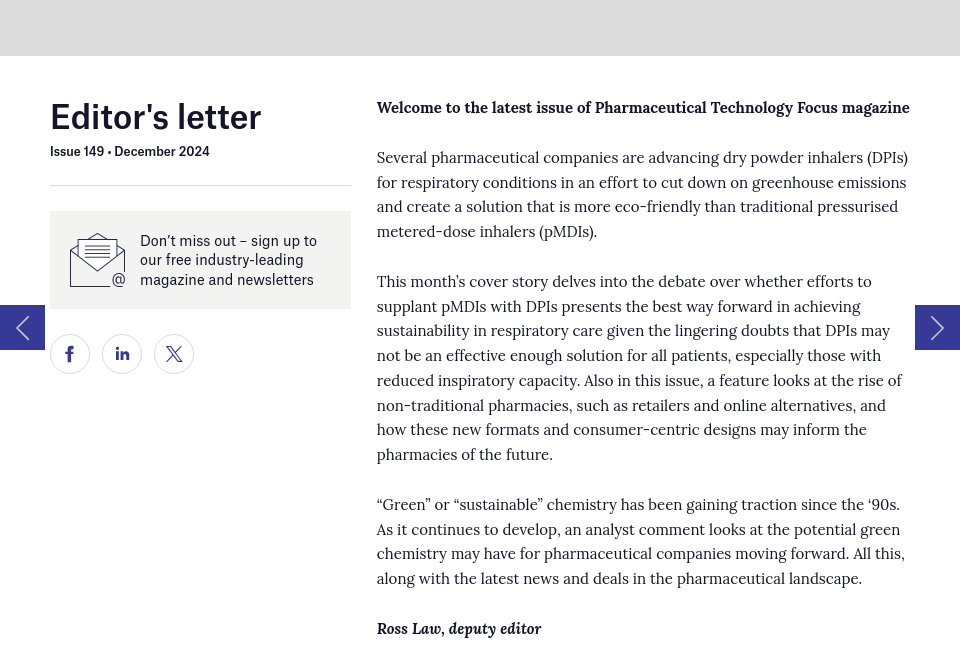Select the 'Editor's letter' heading
This screenshot has width=960, height=655.
155,117
